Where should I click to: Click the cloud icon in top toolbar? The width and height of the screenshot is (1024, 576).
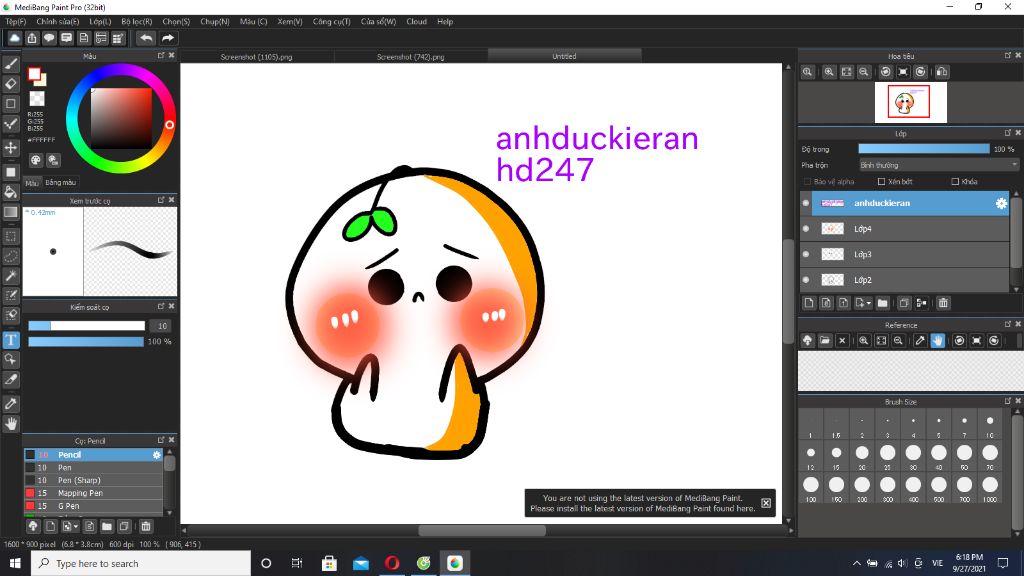point(14,38)
